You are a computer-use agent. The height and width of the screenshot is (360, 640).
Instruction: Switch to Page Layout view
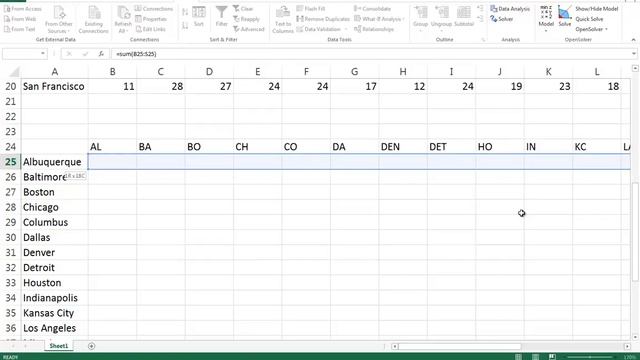[x=535, y=357]
